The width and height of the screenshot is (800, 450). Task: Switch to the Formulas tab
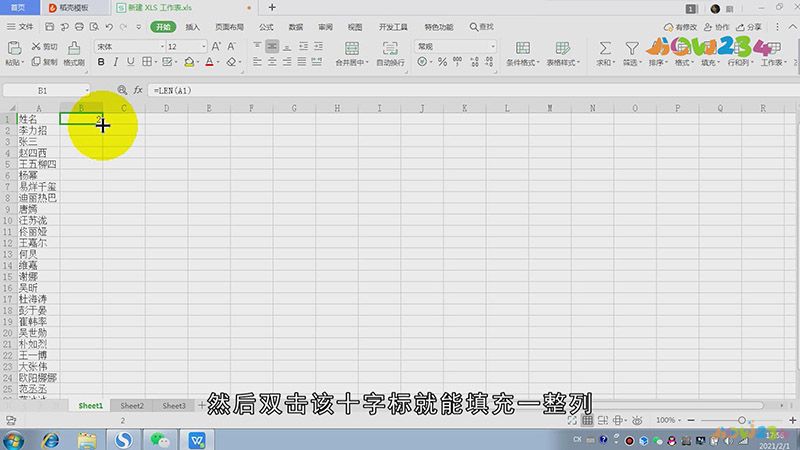coord(266,27)
